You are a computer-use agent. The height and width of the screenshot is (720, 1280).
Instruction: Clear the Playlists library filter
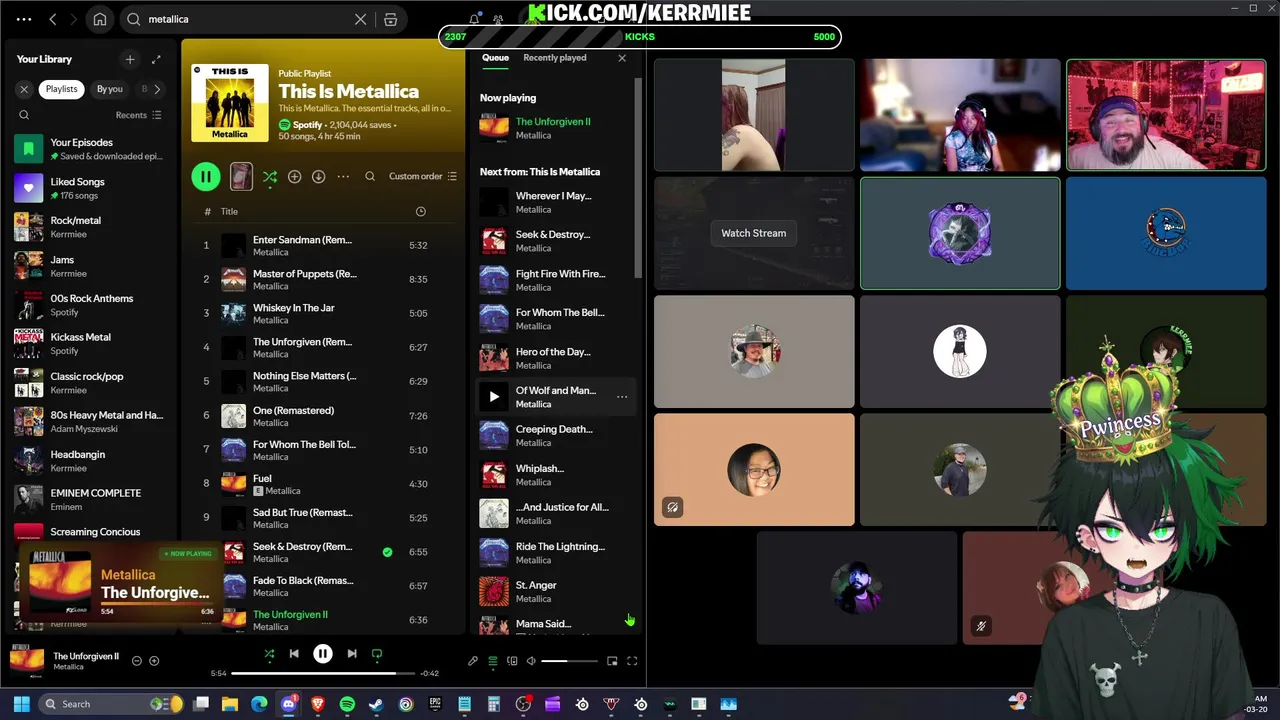coord(25,89)
